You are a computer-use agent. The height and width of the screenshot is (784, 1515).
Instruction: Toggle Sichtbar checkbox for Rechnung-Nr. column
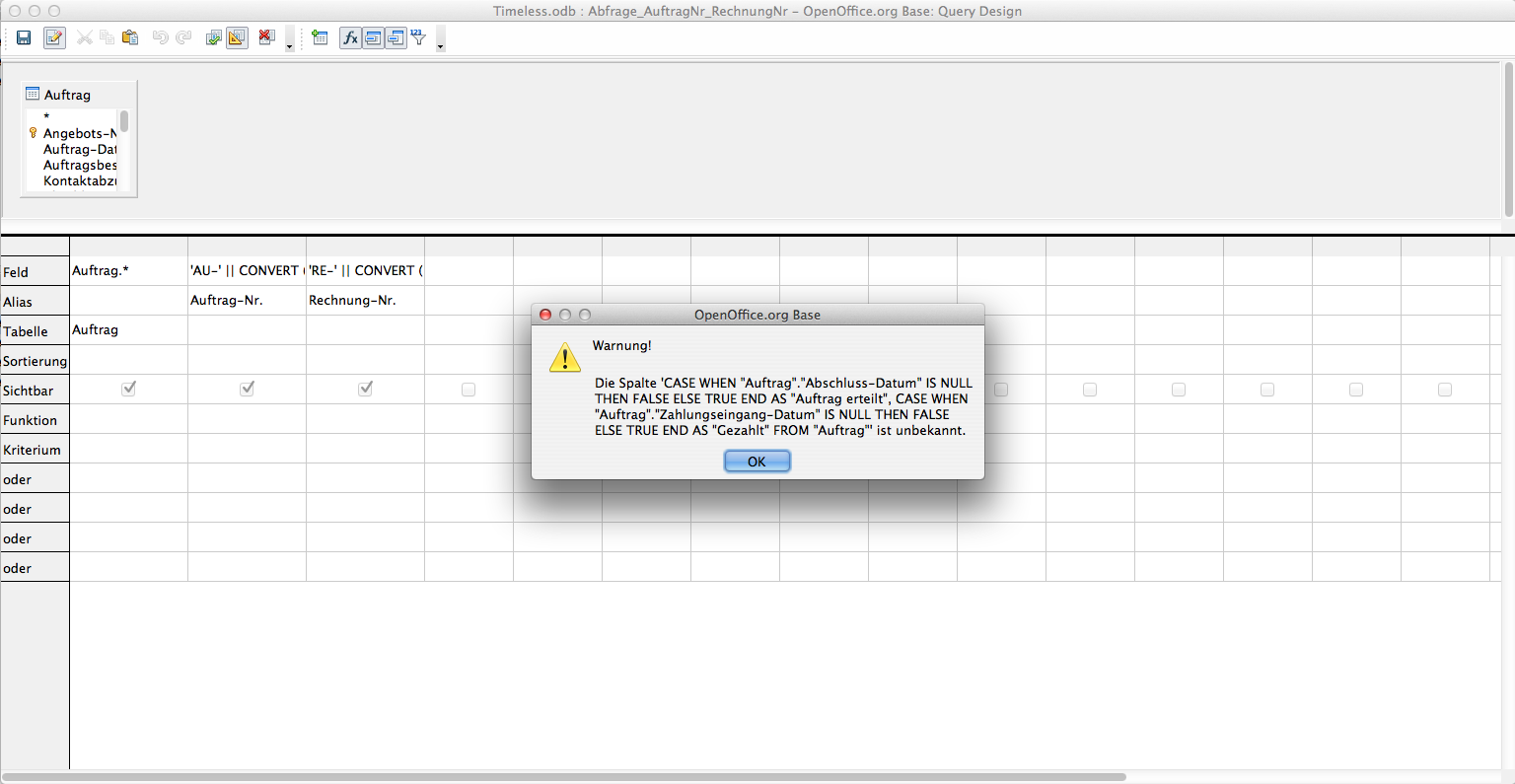point(365,390)
